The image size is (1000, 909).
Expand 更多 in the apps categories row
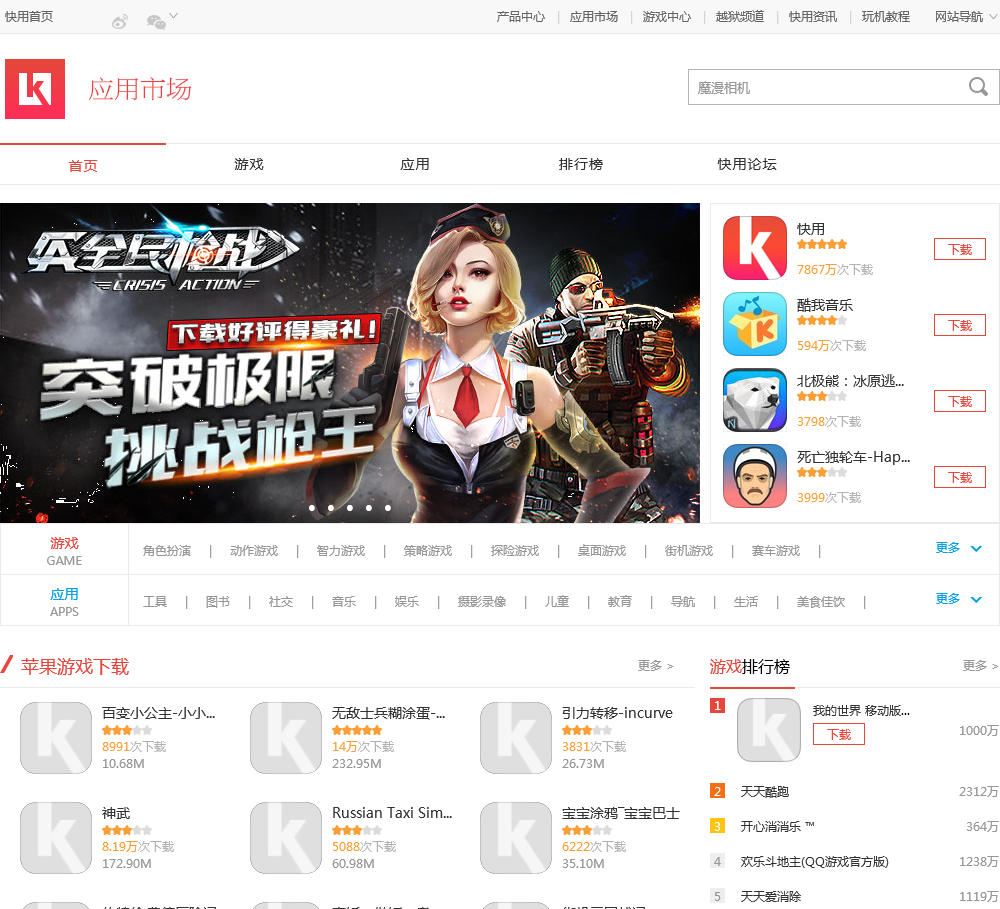coord(958,599)
